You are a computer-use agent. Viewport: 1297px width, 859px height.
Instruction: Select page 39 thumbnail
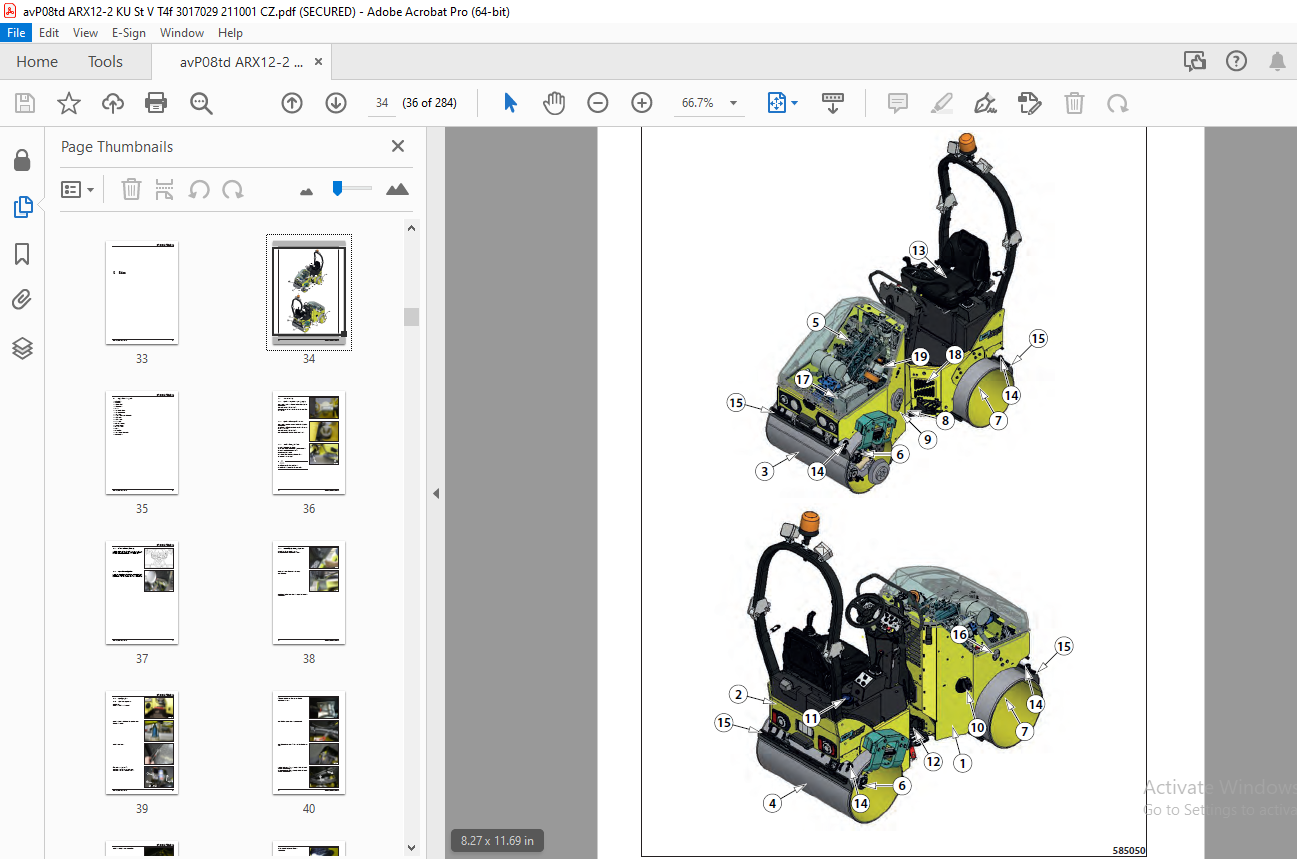coord(142,742)
